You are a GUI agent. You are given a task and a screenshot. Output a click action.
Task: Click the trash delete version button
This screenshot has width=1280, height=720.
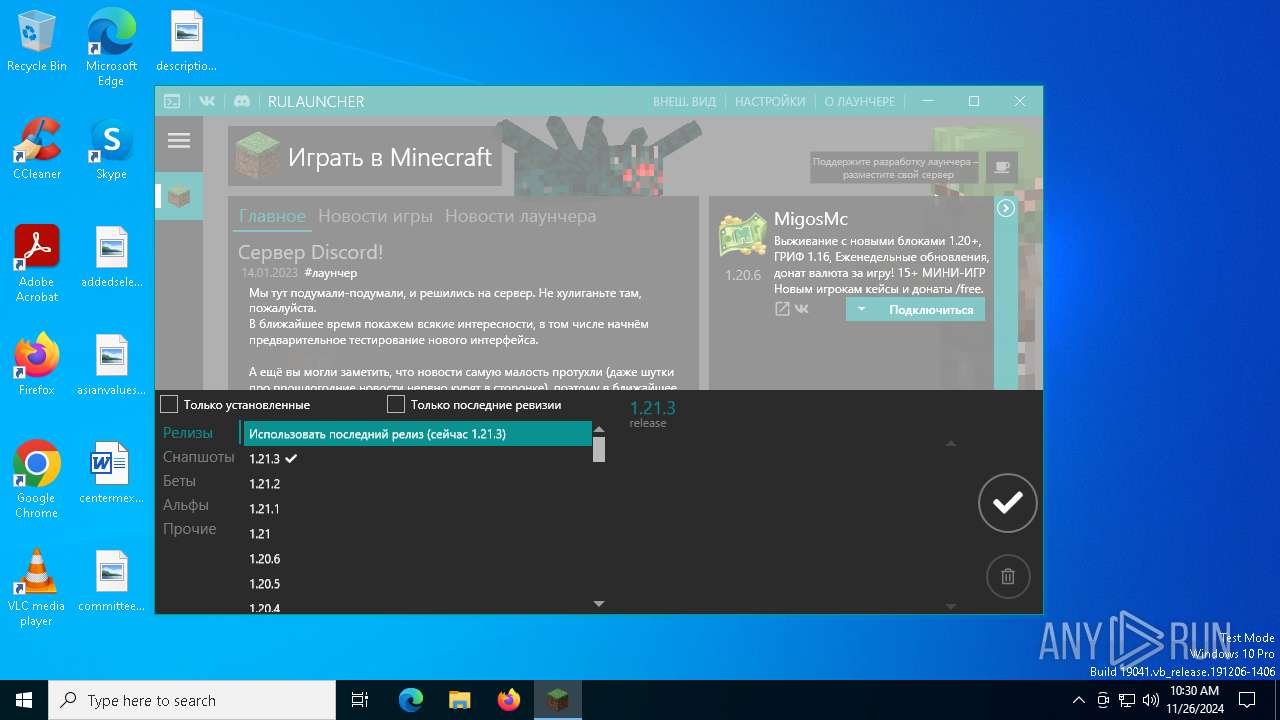click(x=1007, y=577)
